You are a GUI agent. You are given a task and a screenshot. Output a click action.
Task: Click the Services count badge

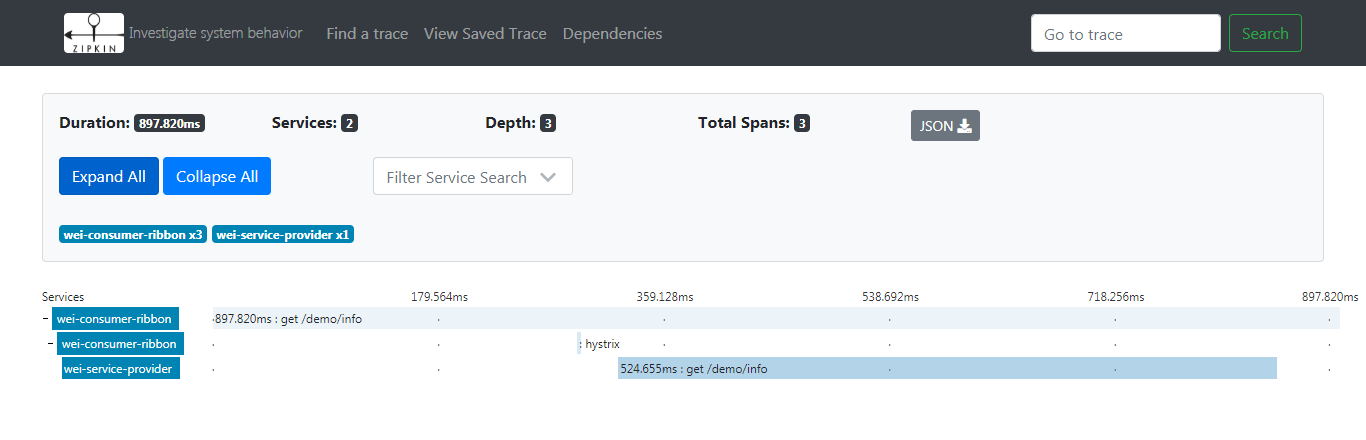[x=349, y=124]
